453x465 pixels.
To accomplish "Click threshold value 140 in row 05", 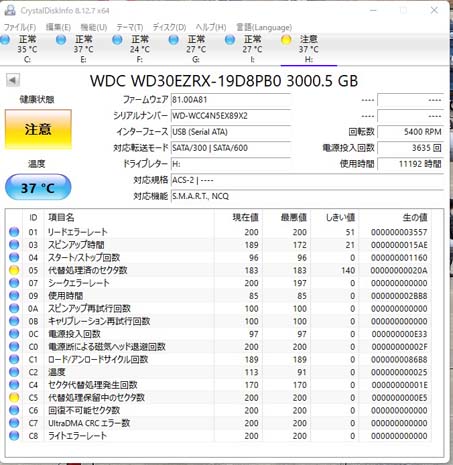I will click(348, 270).
